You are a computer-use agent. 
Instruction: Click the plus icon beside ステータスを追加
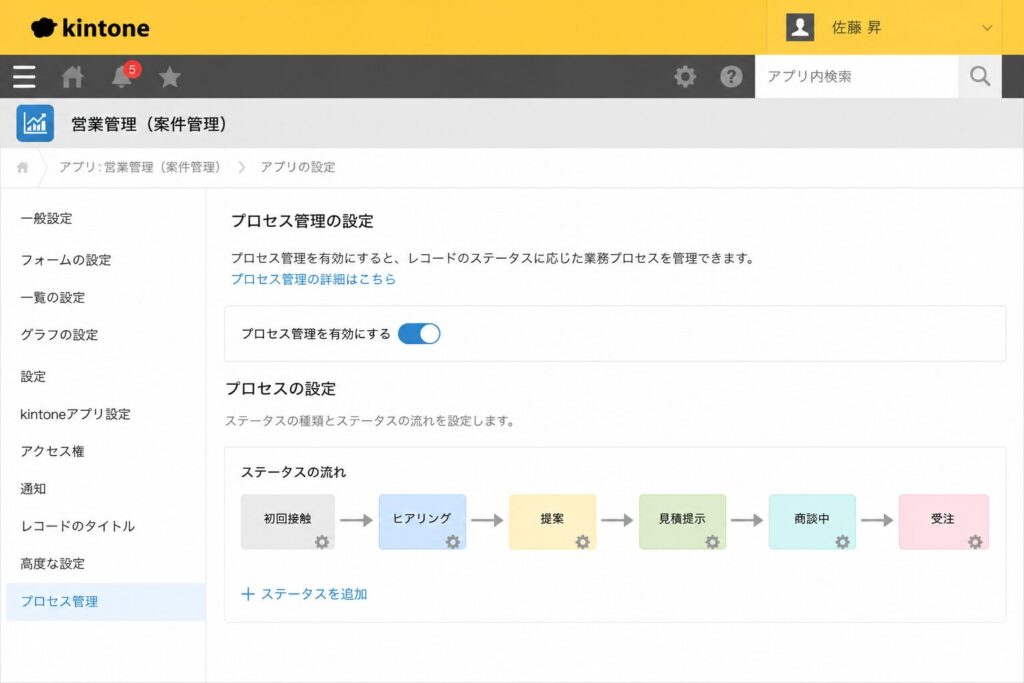coord(248,594)
